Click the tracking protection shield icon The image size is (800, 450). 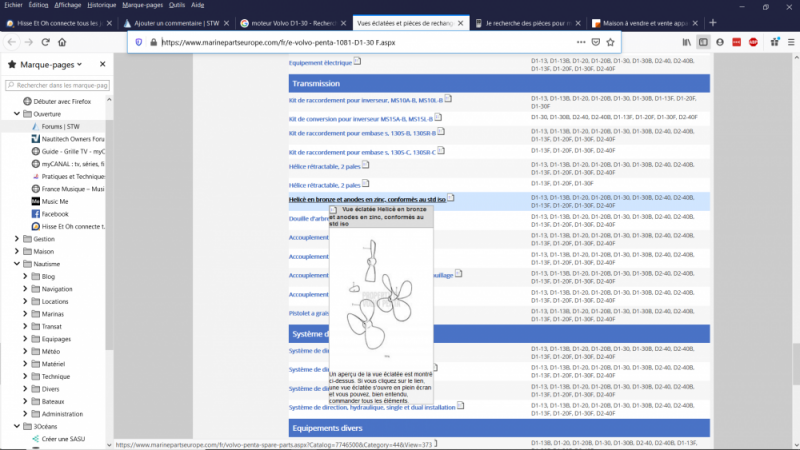[139, 42]
